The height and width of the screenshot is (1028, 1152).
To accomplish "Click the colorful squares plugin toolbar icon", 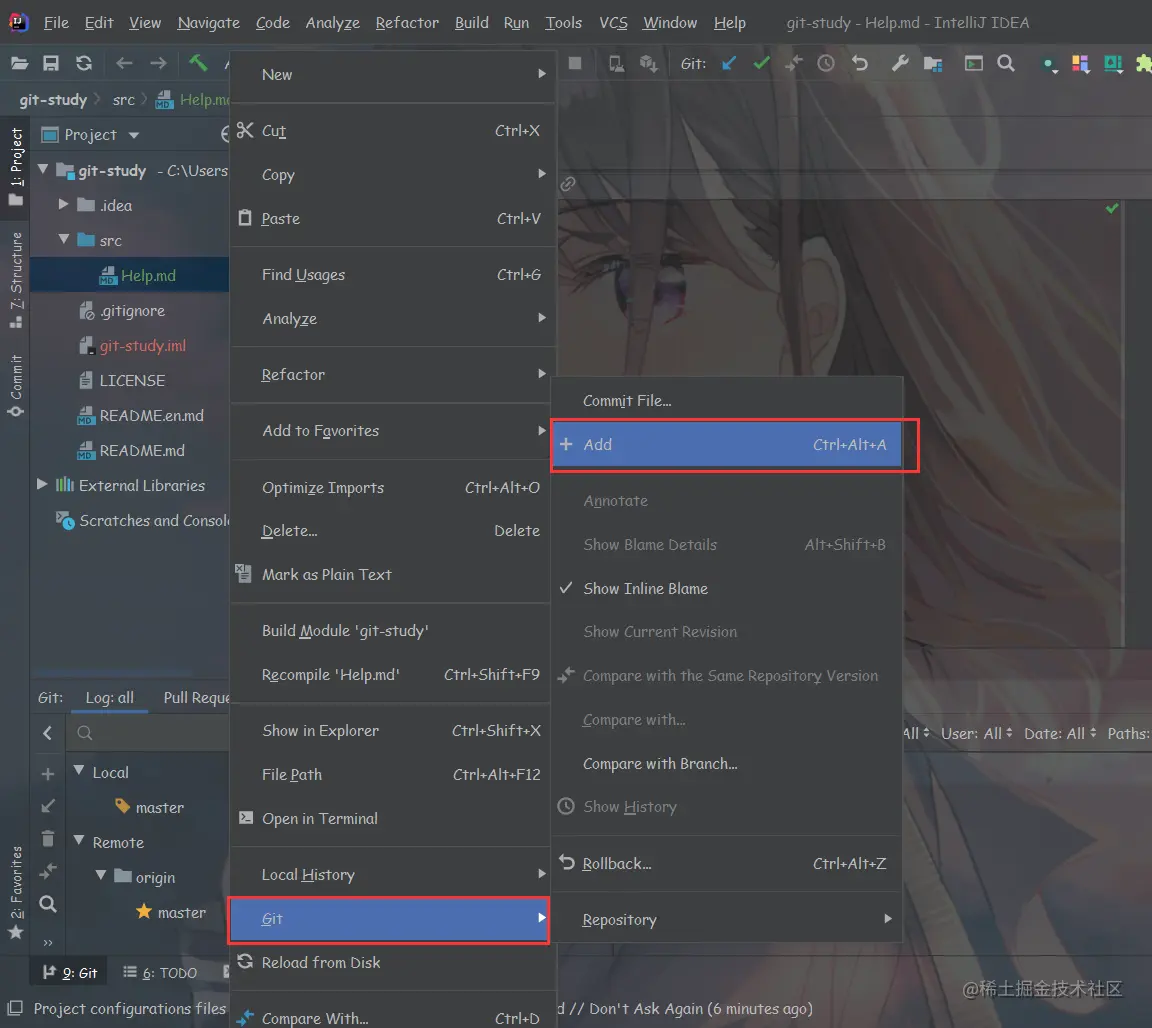I will point(1080,64).
